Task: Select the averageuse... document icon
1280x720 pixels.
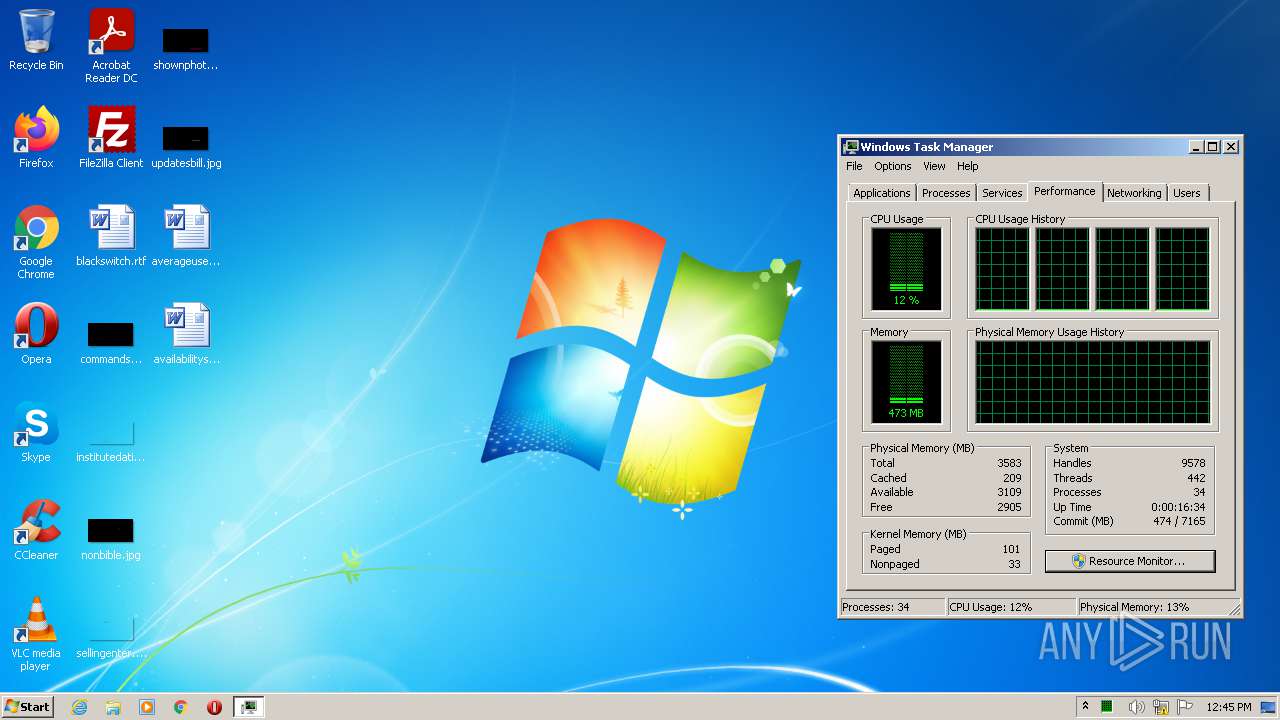Action: pyautogui.click(x=186, y=236)
